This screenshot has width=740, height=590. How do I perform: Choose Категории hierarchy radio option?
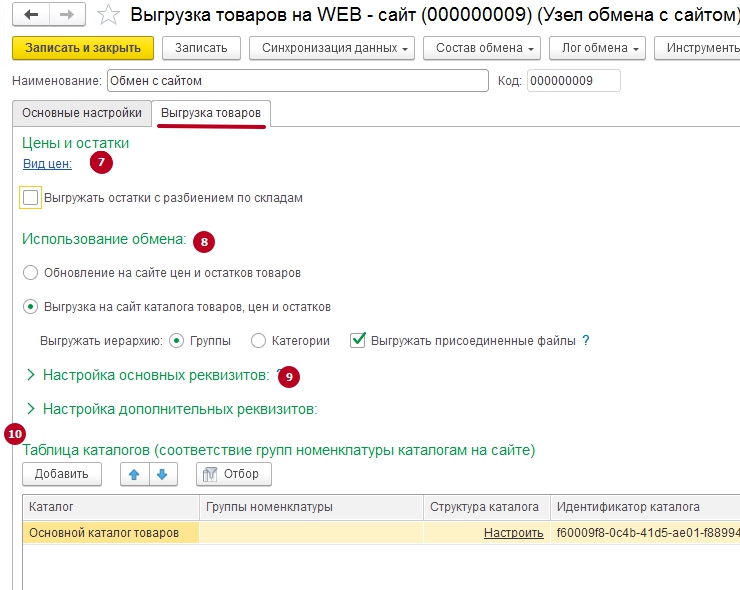coord(258,341)
